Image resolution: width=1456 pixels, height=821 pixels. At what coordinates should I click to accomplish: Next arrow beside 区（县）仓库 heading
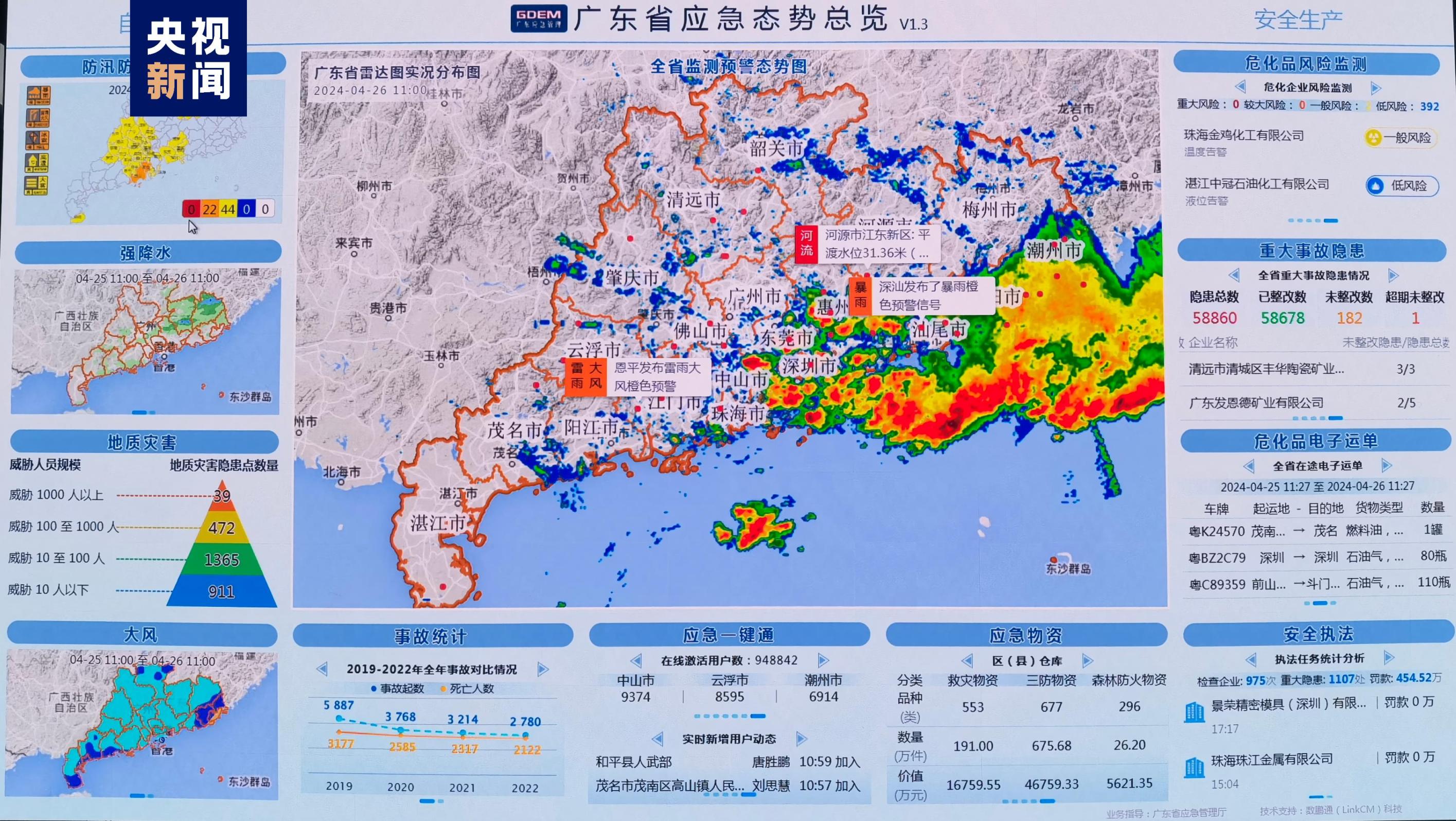tap(1088, 660)
